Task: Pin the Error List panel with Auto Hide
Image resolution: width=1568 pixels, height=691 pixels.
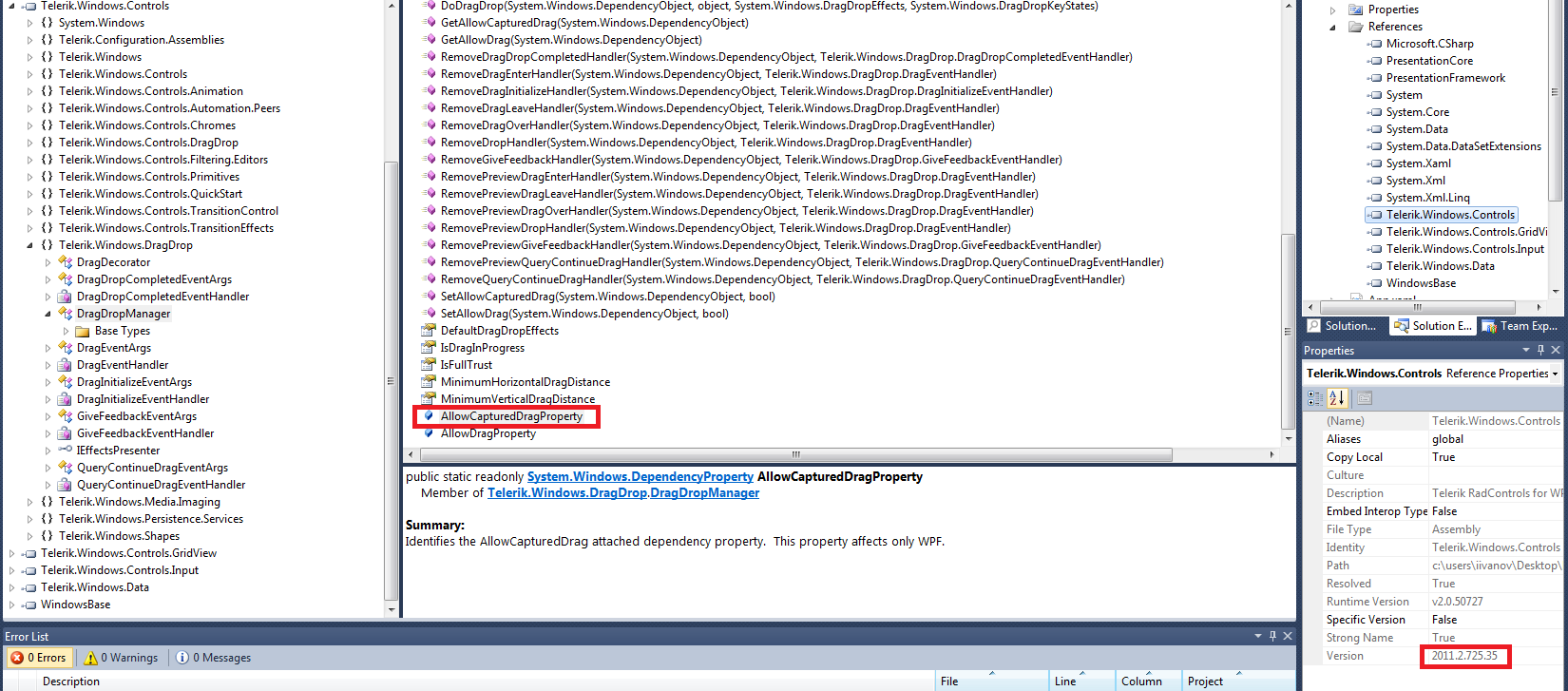Action: 1273,636
